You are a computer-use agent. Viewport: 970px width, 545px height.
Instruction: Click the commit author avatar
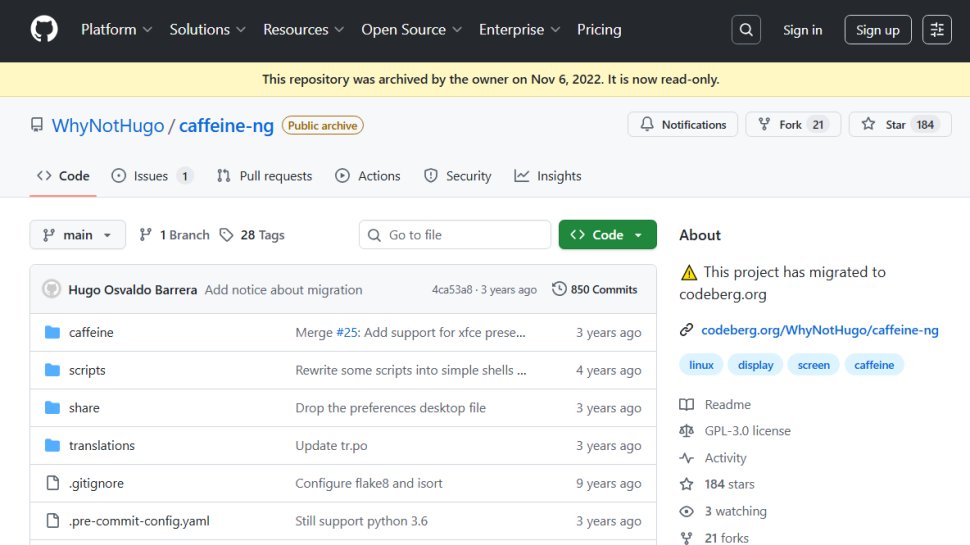click(51, 289)
